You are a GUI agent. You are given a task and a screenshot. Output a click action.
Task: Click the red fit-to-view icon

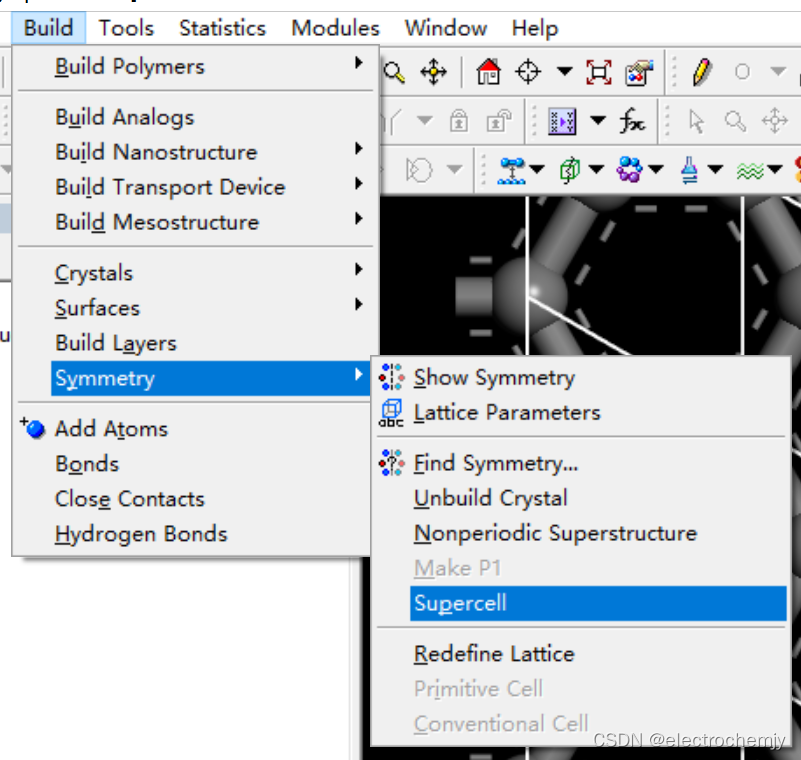click(599, 72)
